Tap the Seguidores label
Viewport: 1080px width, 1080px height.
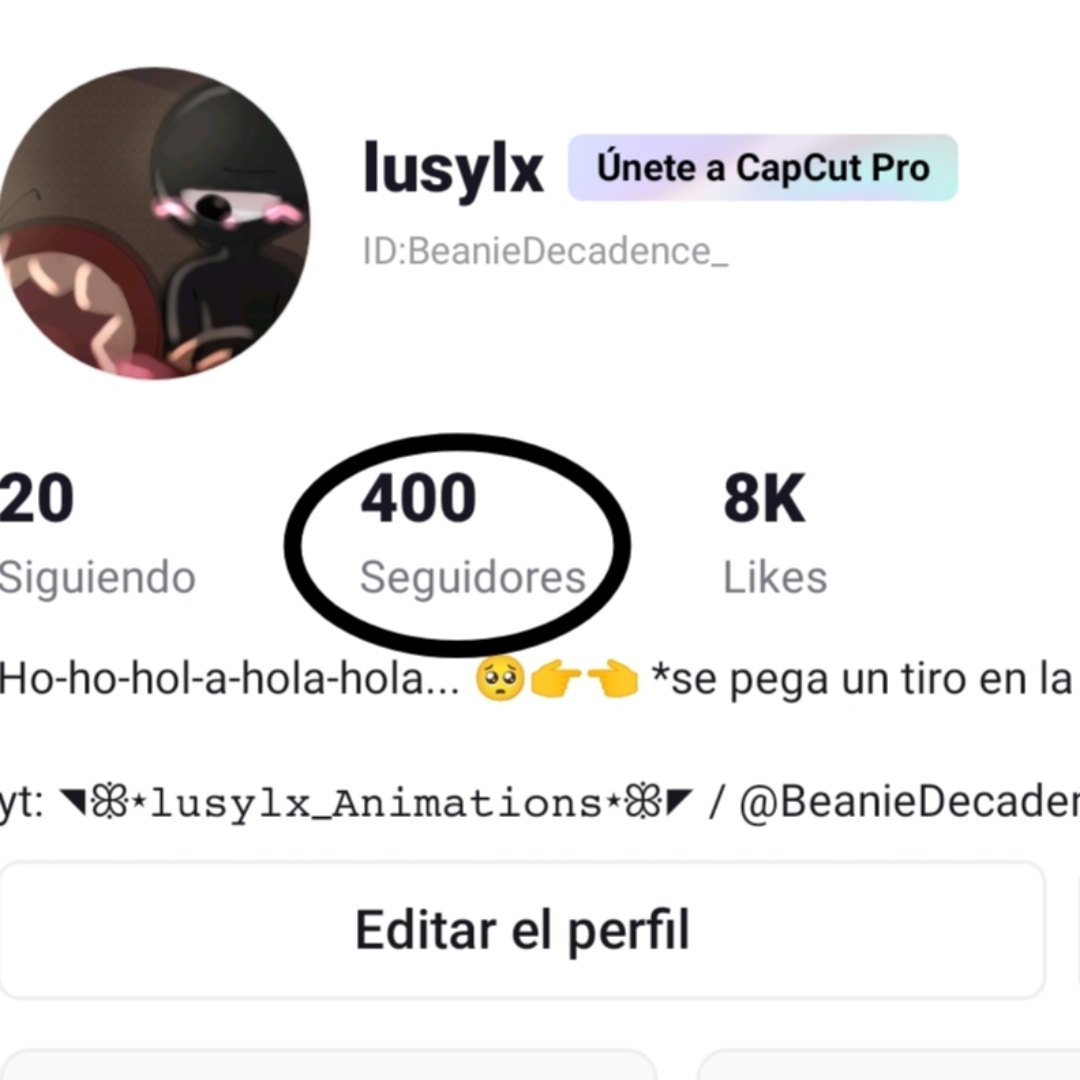click(472, 577)
